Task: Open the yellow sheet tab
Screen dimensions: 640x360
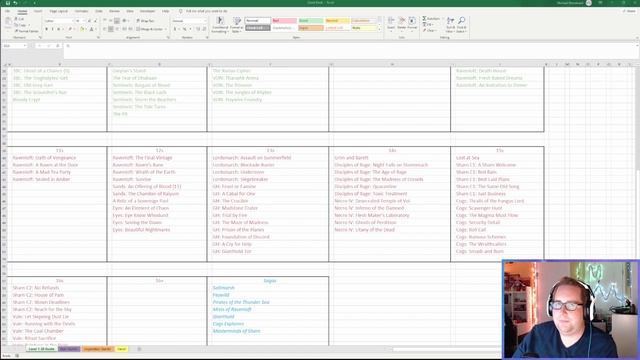Action: click(x=122, y=349)
